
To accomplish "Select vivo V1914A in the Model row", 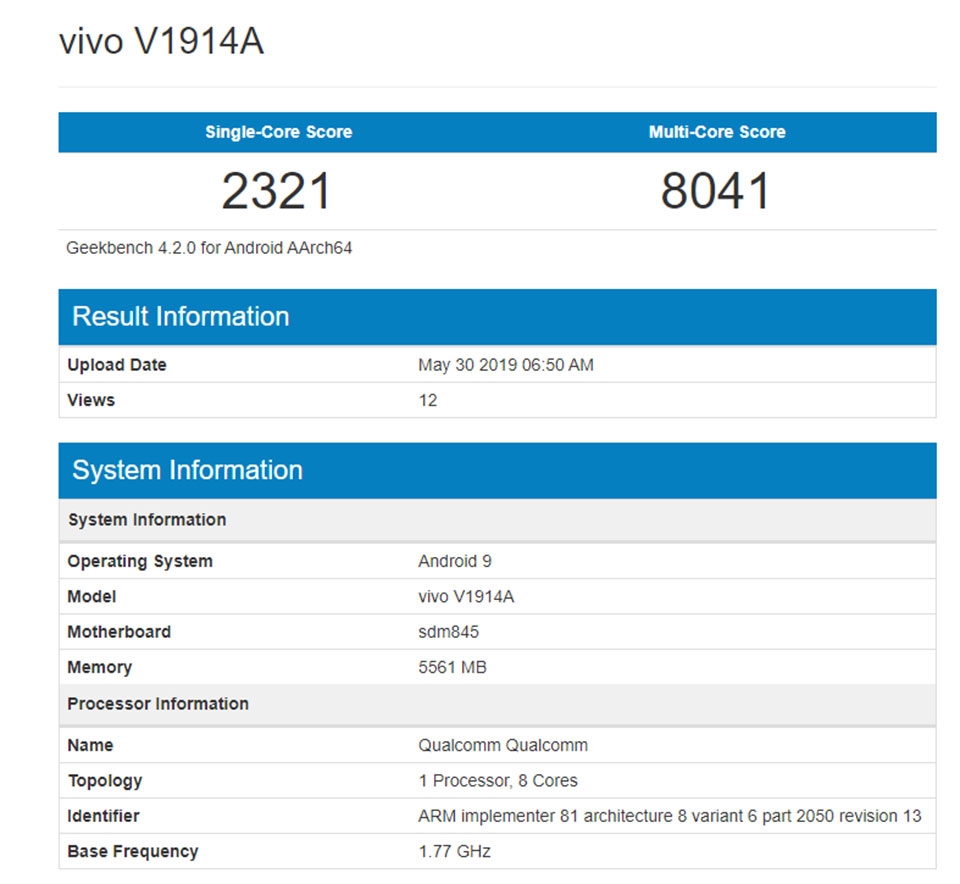I will (466, 597).
